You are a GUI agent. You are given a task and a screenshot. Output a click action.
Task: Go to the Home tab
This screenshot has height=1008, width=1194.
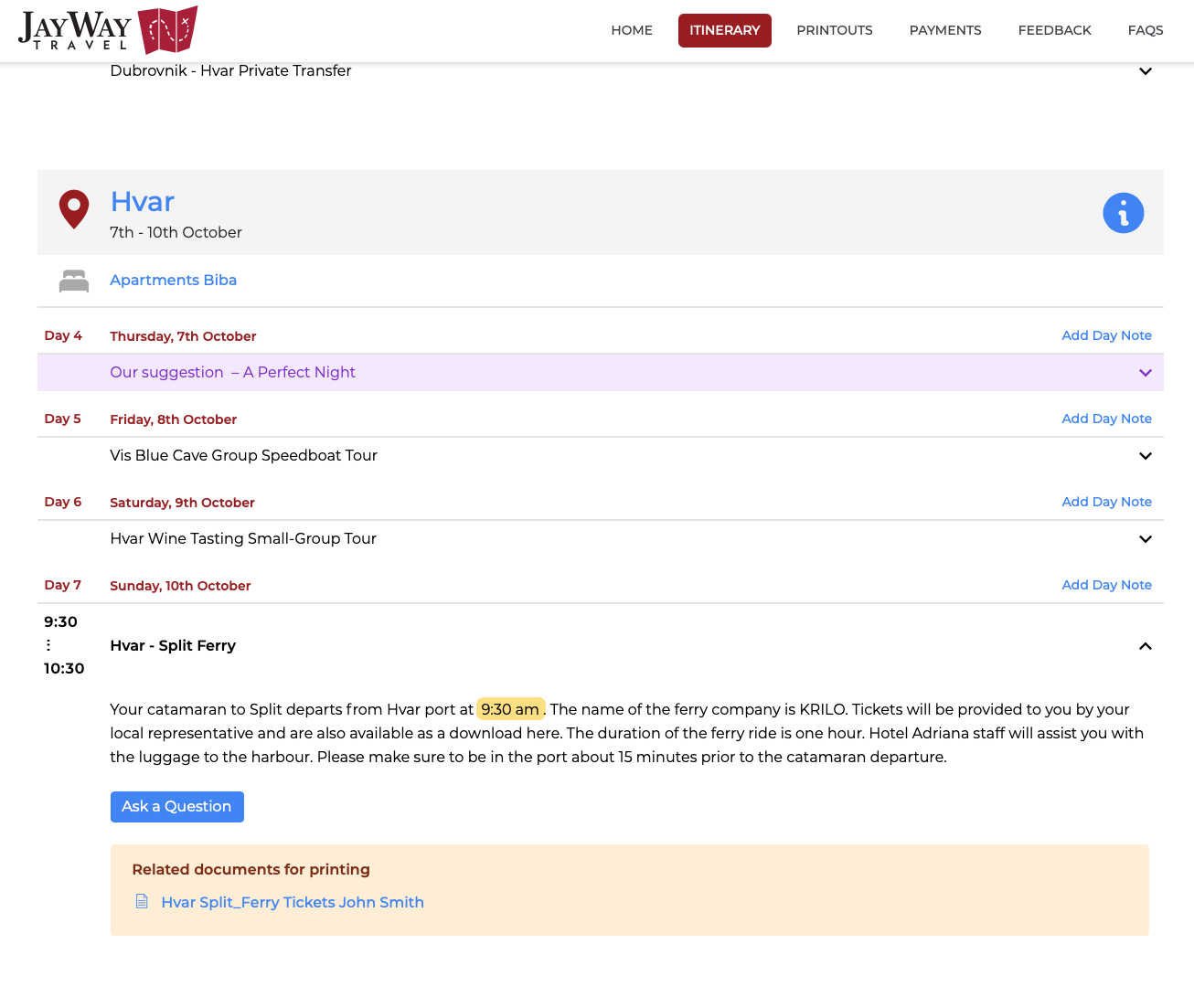(x=632, y=30)
